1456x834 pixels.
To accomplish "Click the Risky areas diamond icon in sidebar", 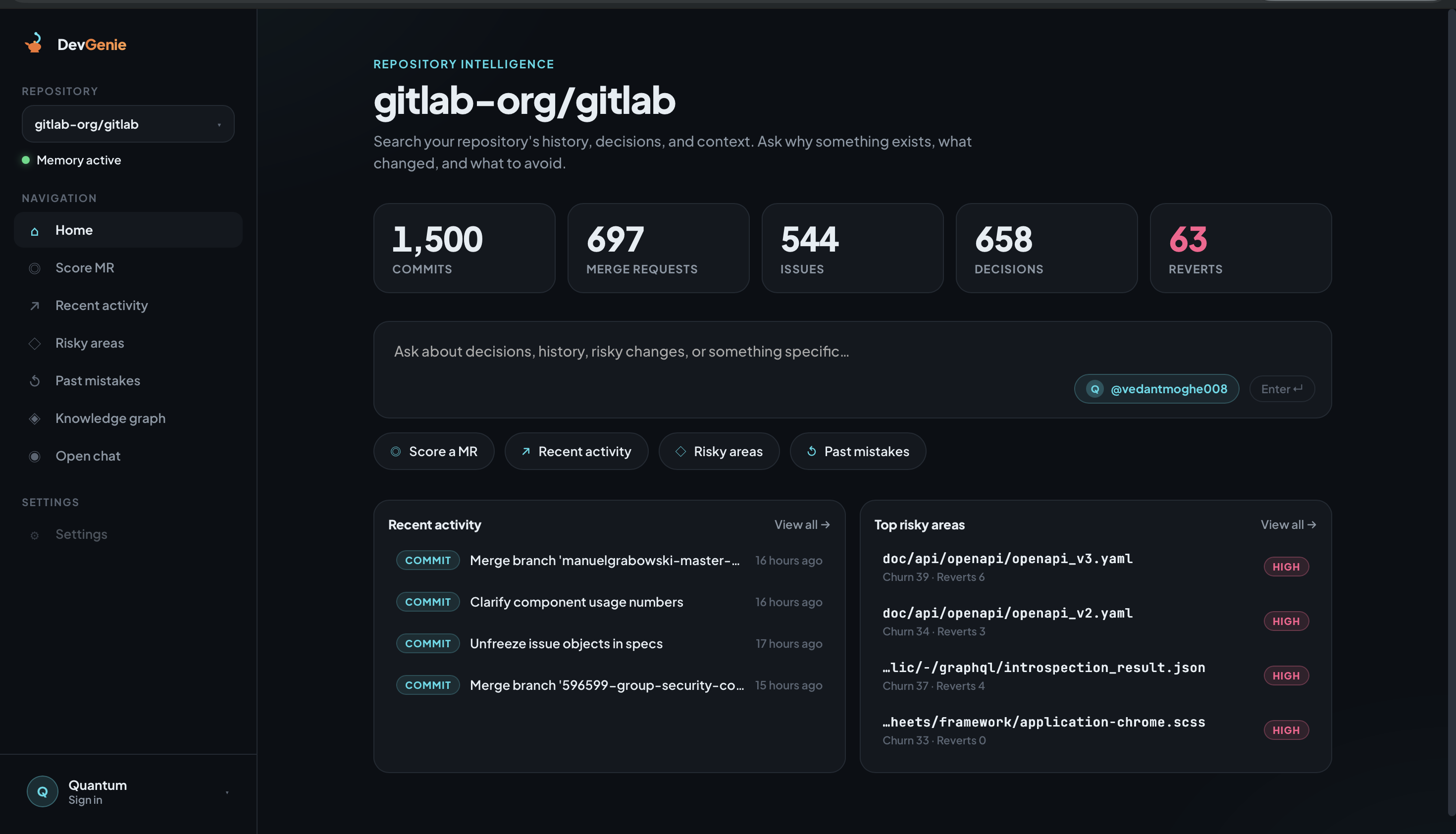I will click(34, 344).
